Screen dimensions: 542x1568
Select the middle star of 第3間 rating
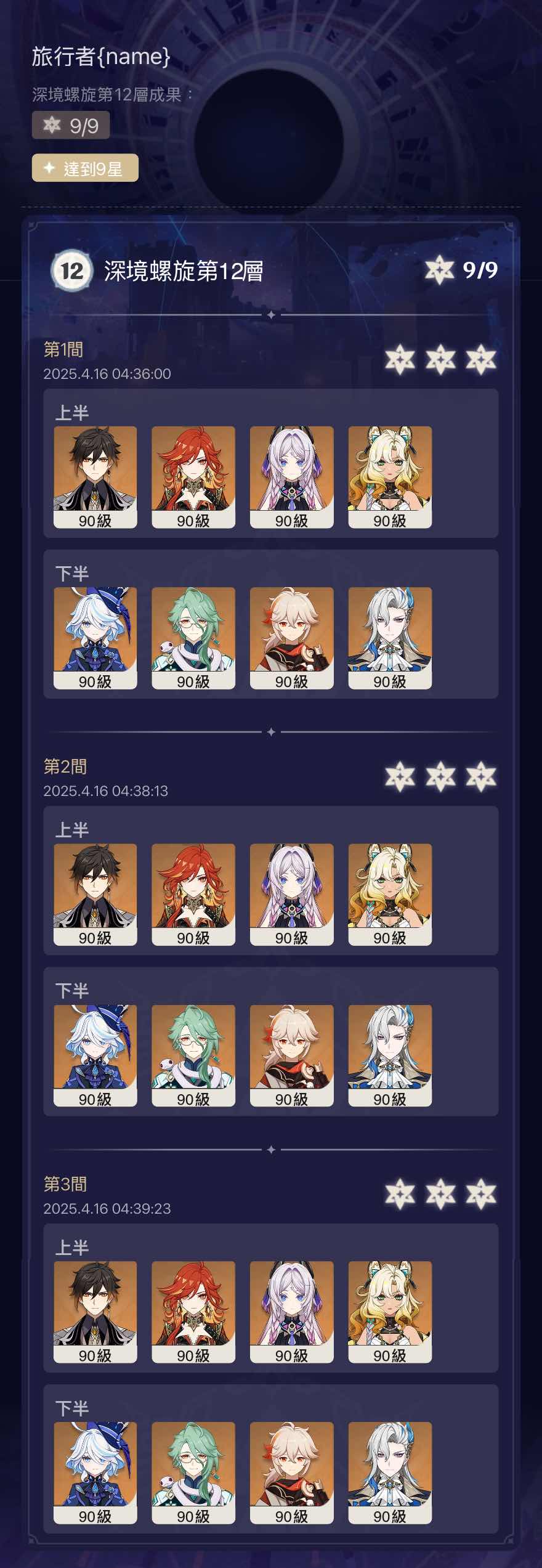[x=440, y=1195]
